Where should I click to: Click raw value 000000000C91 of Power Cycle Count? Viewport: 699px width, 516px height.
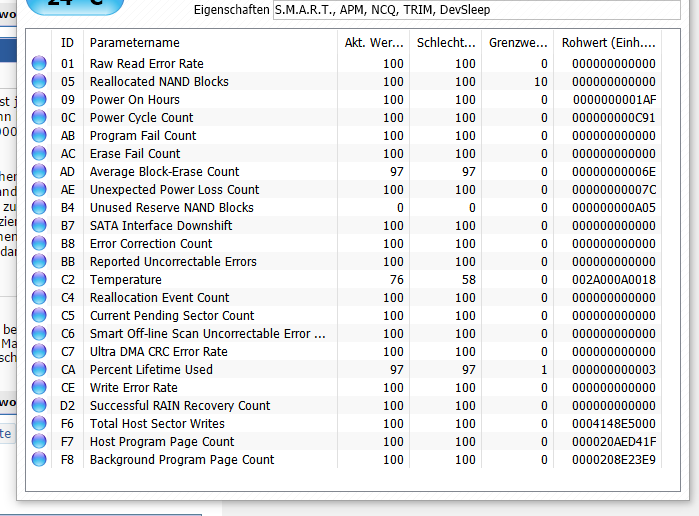[x=614, y=118]
